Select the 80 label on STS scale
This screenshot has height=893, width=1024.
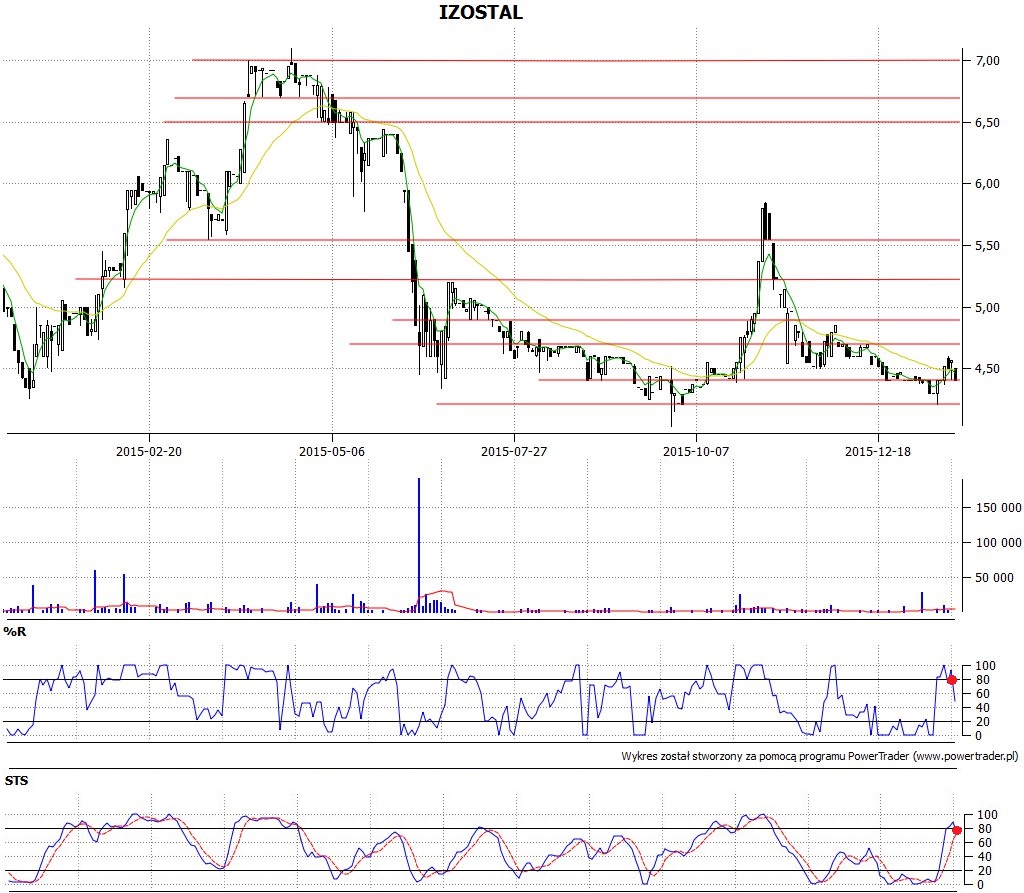point(984,829)
